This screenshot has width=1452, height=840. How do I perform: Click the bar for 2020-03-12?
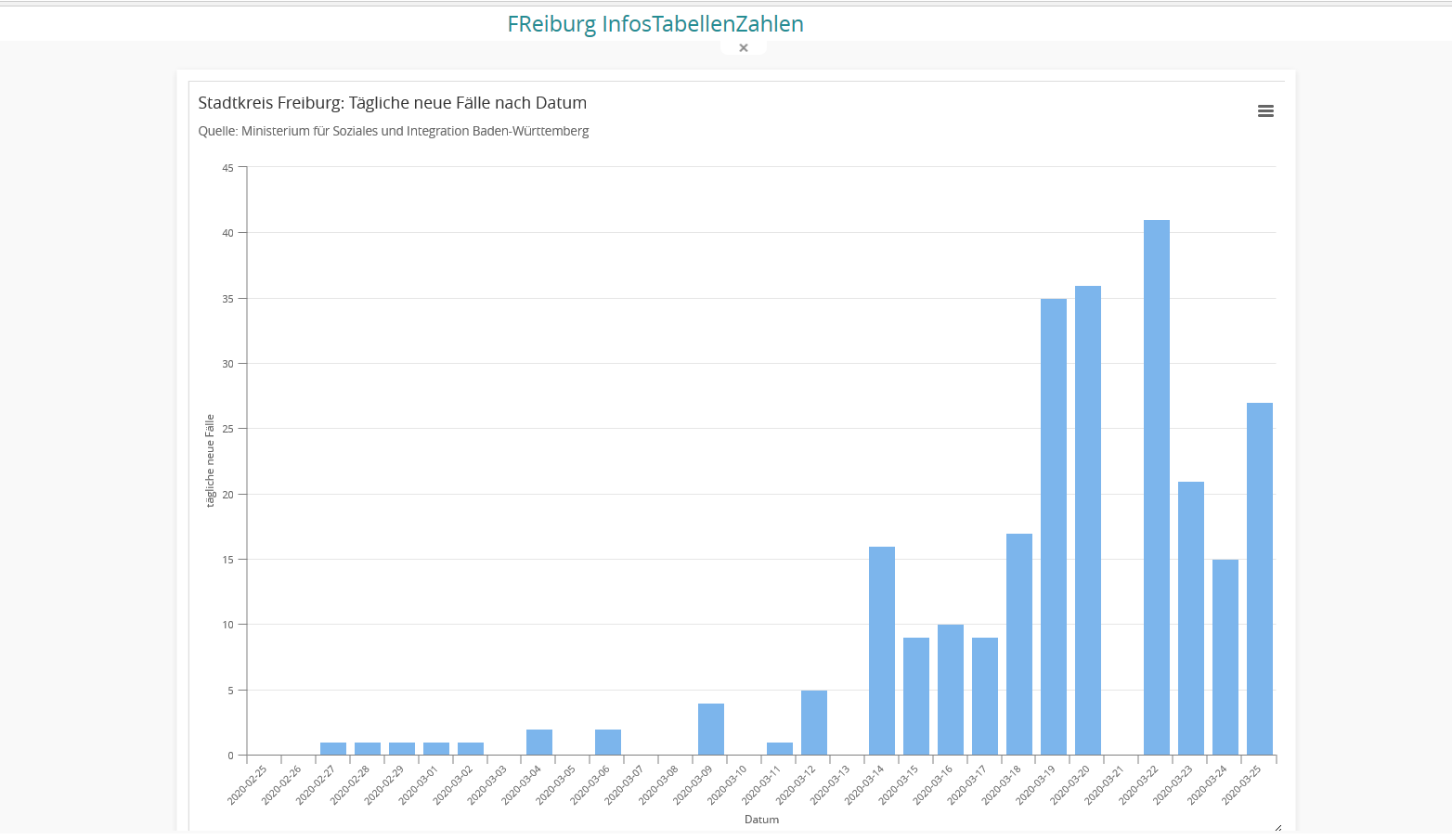[x=813, y=722]
